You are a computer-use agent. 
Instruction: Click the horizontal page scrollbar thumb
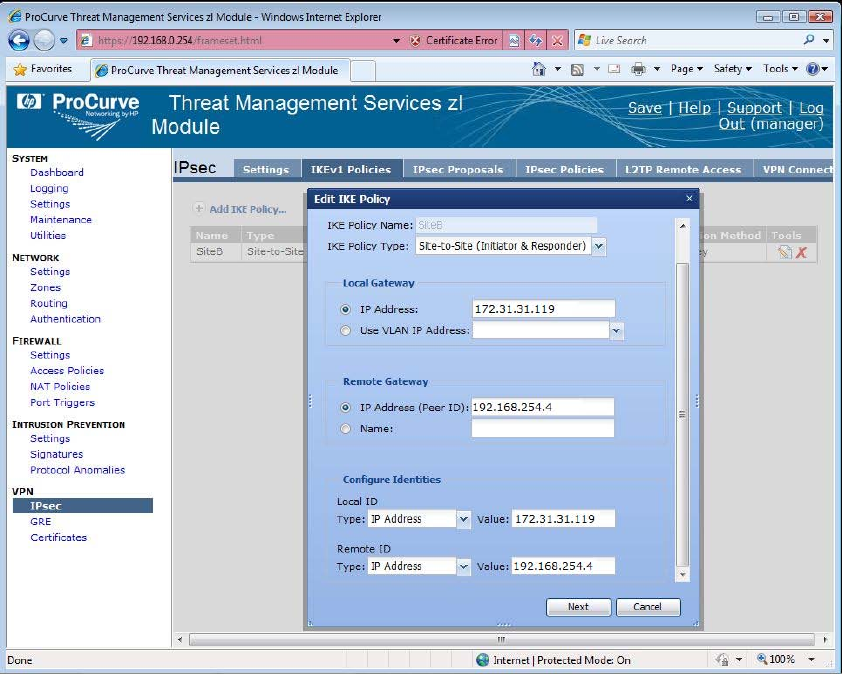click(502, 639)
